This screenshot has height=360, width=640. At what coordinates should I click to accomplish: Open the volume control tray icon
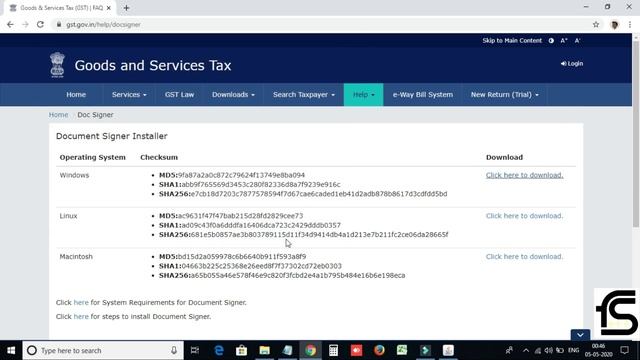pyautogui.click(x=549, y=350)
